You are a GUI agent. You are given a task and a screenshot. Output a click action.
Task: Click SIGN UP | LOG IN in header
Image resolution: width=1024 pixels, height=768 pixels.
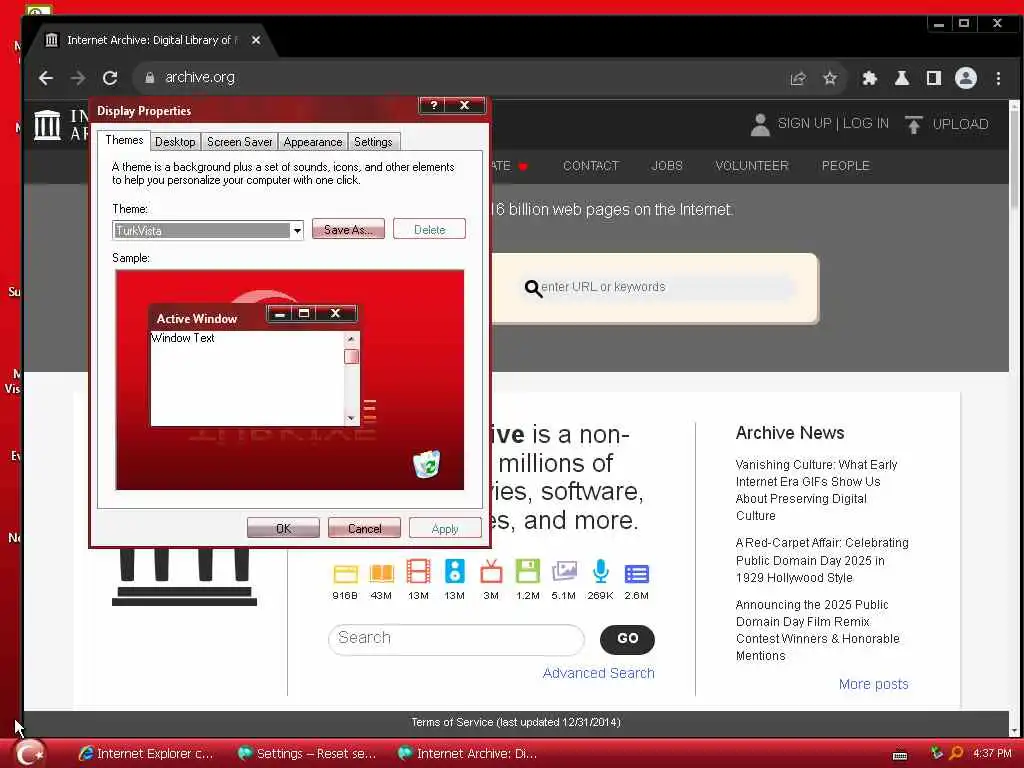(x=833, y=123)
